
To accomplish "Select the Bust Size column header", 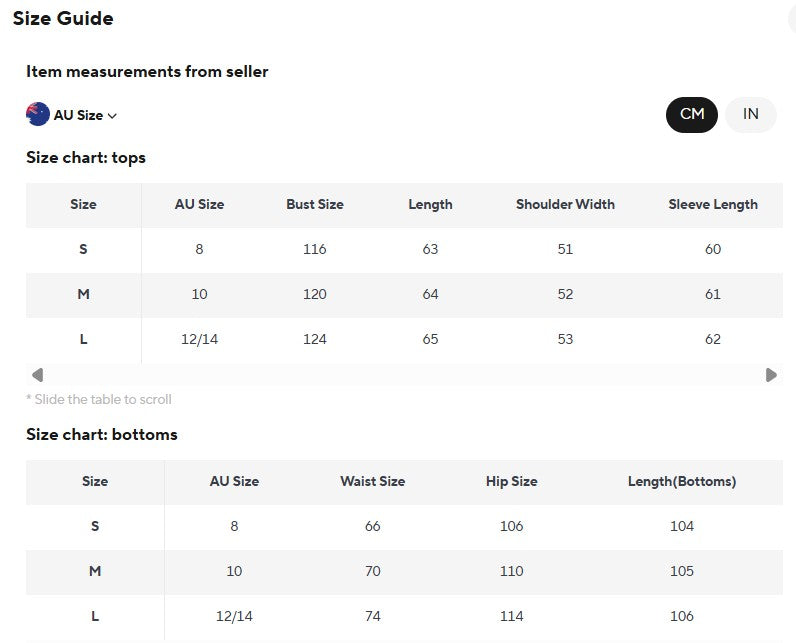I will pyautogui.click(x=315, y=205).
